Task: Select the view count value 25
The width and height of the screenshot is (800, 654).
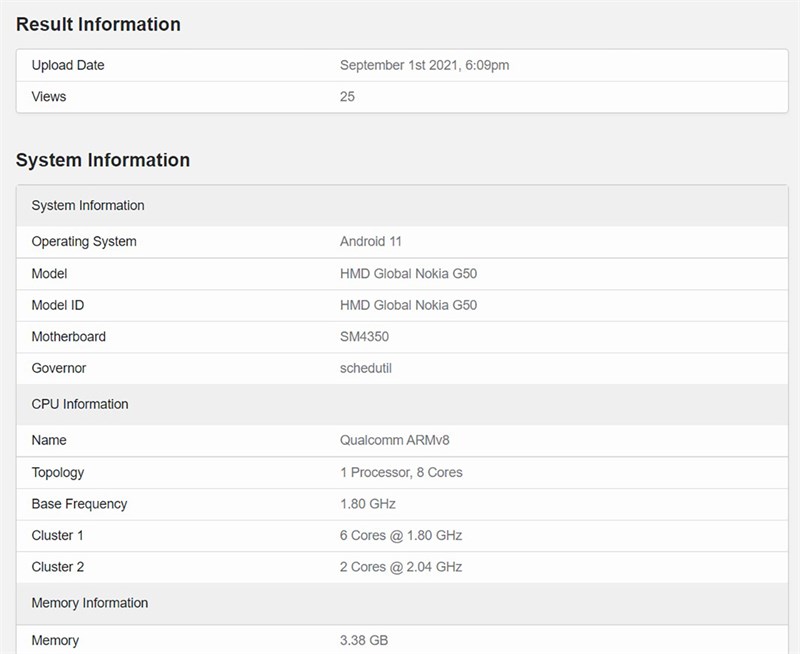Action: click(345, 97)
